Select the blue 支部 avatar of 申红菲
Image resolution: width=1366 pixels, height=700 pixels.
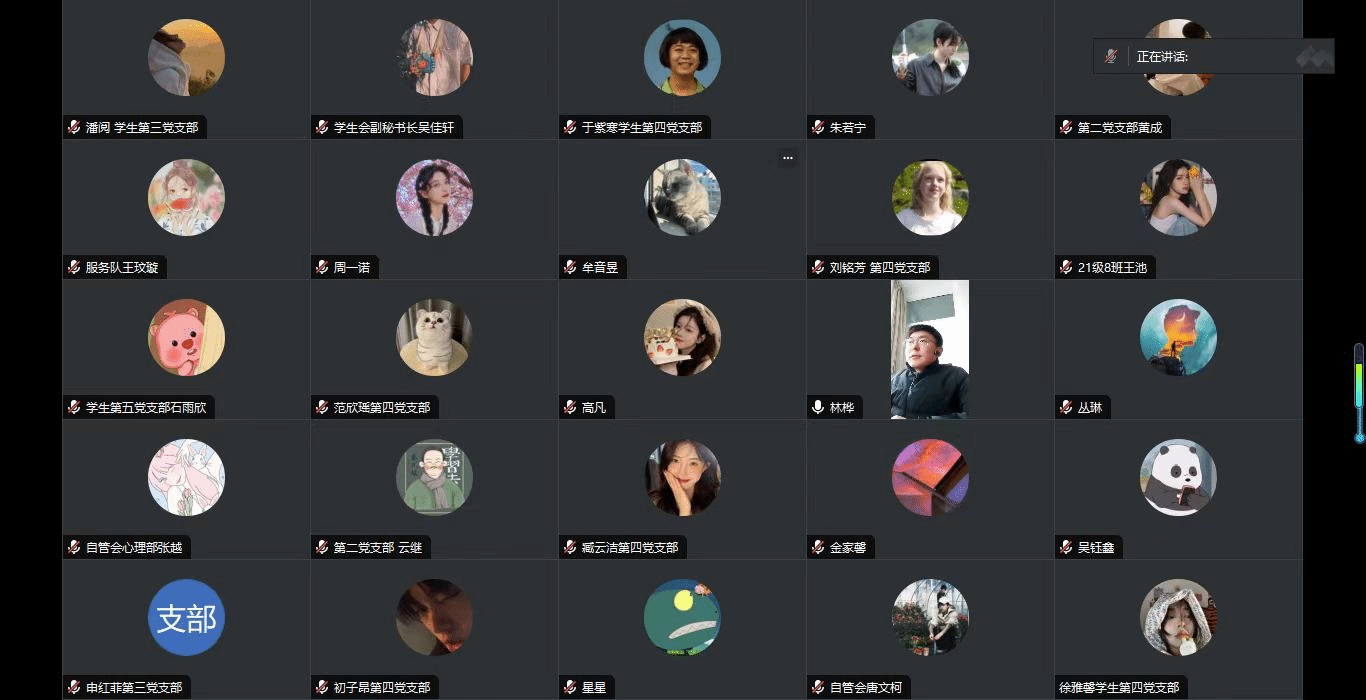pyautogui.click(x=186, y=618)
